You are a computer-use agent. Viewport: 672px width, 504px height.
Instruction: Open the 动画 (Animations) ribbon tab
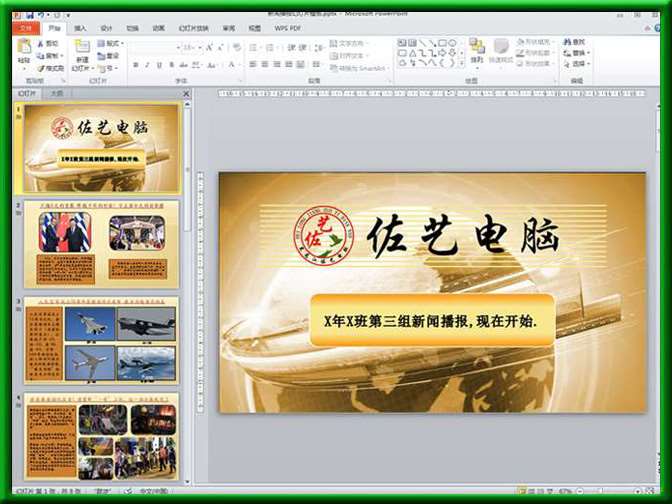(159, 28)
